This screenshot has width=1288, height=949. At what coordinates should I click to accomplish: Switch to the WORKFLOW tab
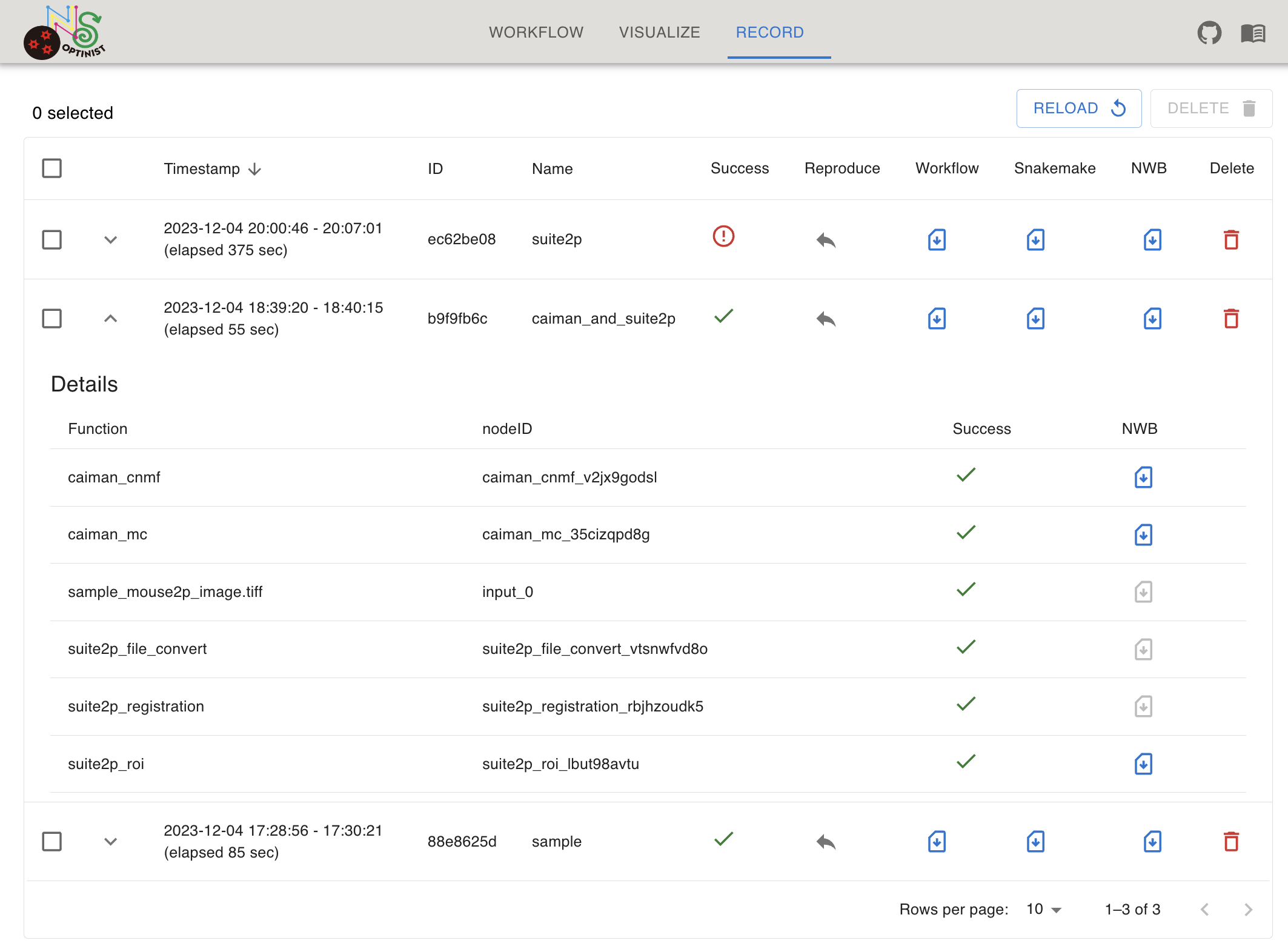[x=536, y=33]
